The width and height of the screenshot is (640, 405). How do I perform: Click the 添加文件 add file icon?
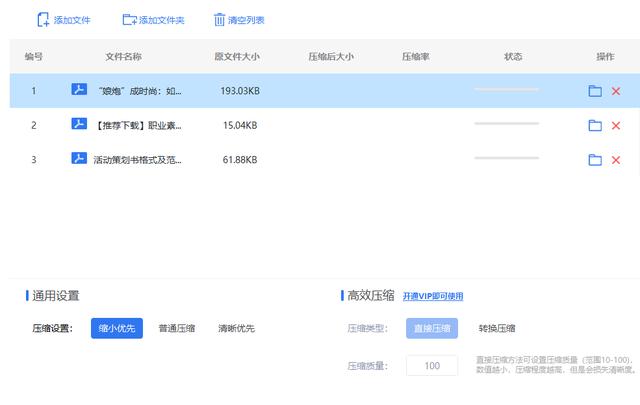(43, 20)
